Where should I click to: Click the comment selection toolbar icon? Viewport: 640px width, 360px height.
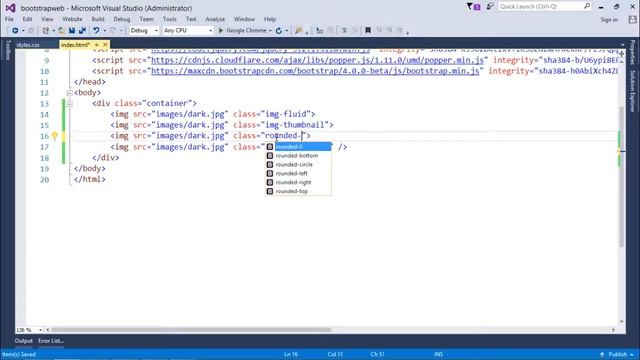[x=344, y=31]
